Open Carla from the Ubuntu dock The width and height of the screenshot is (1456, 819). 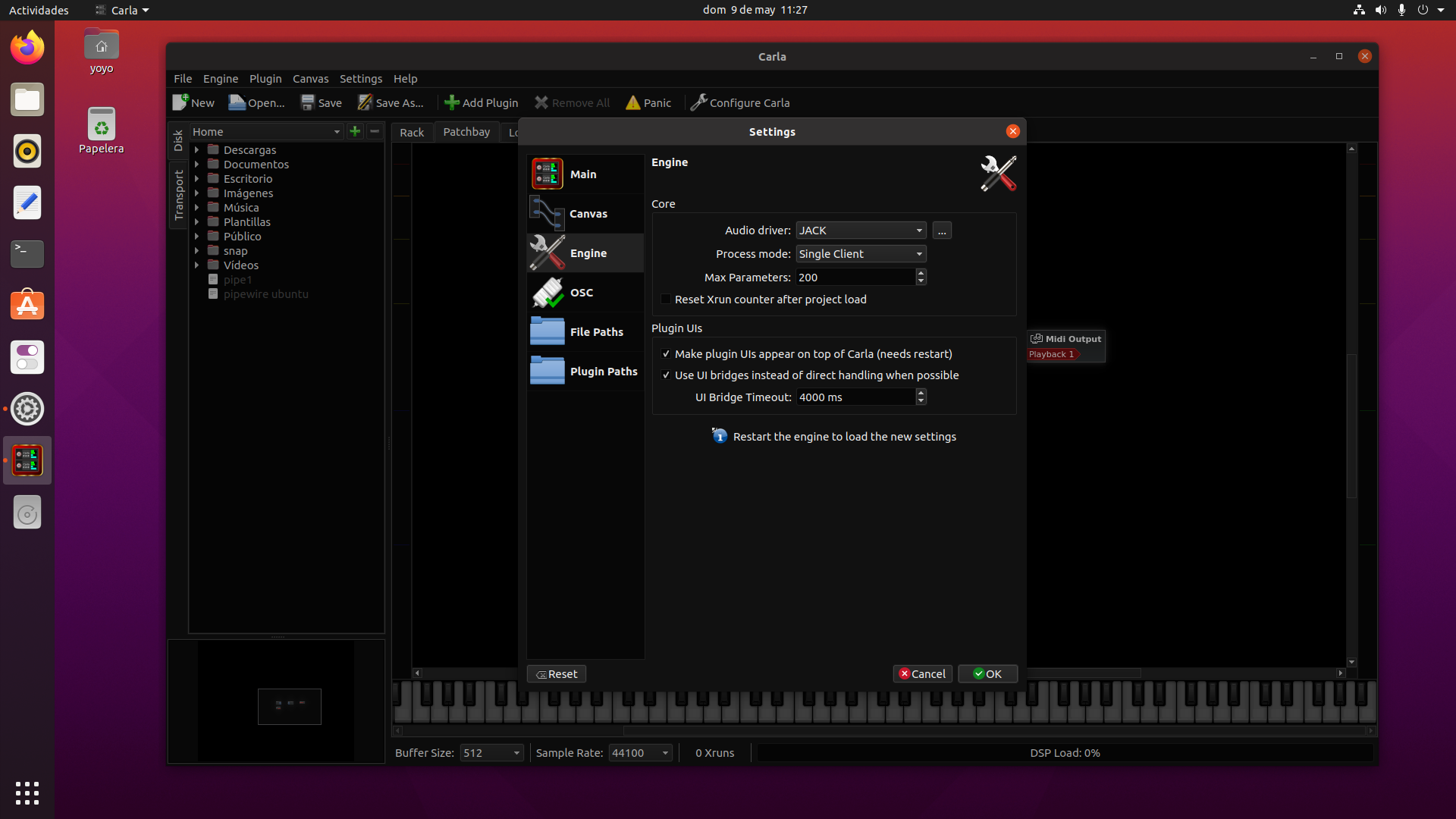pyautogui.click(x=27, y=460)
